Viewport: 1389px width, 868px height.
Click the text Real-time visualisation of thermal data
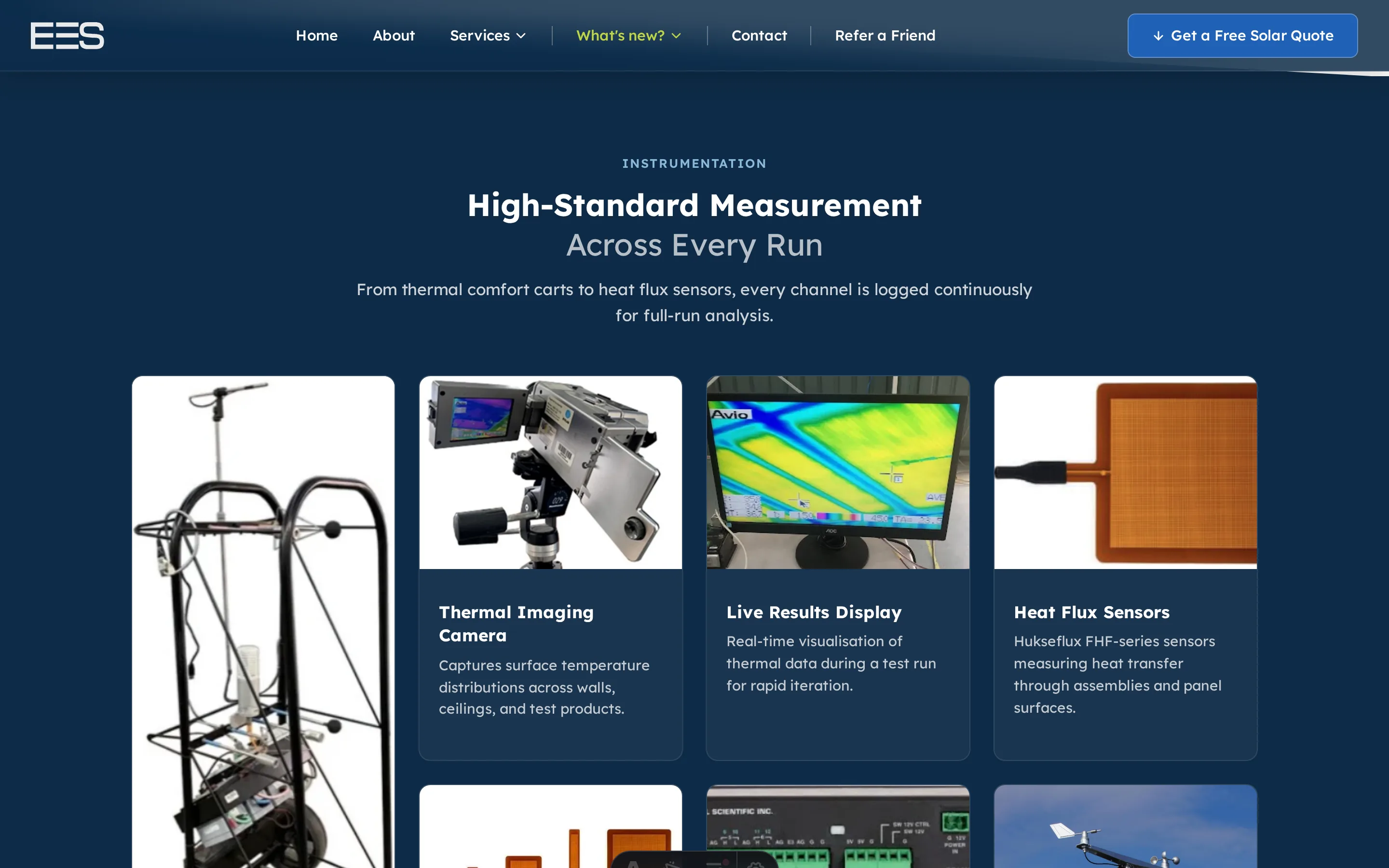point(831,664)
